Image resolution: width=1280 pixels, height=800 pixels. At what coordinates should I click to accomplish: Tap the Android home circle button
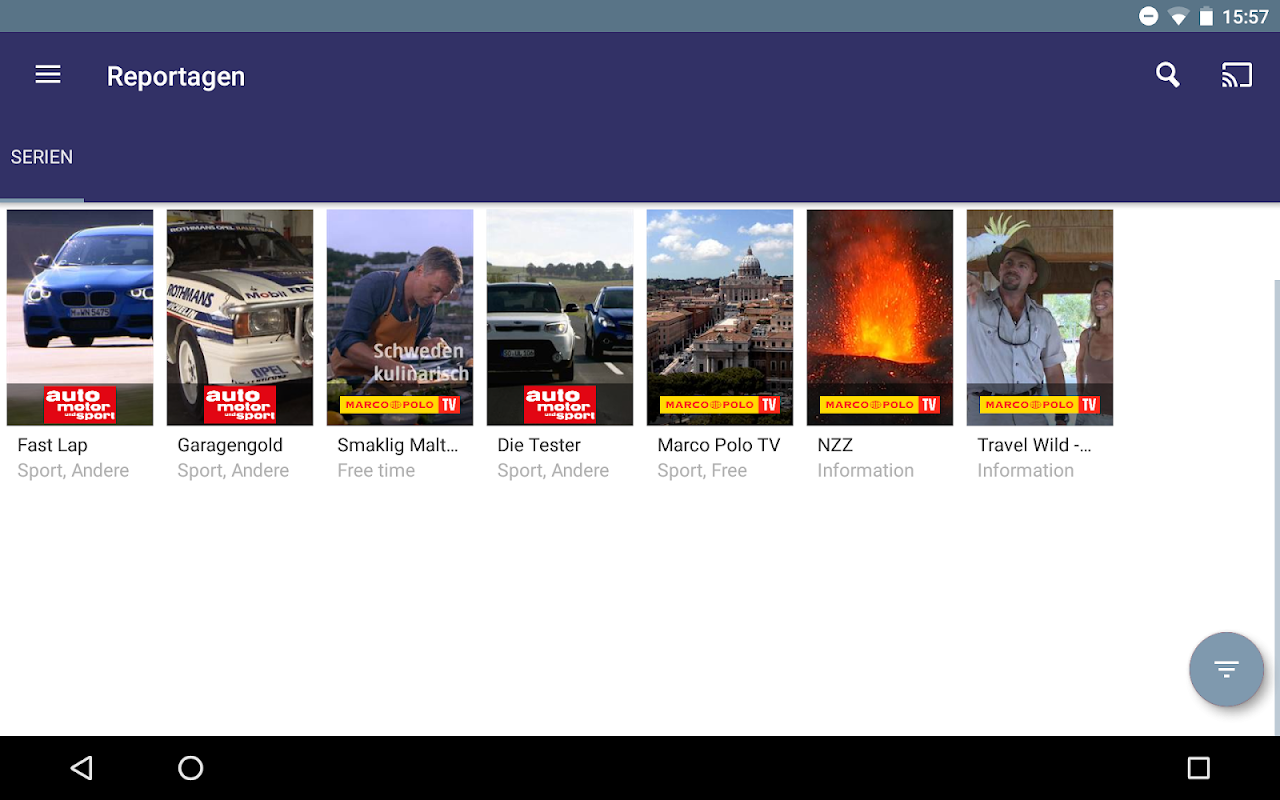190,768
